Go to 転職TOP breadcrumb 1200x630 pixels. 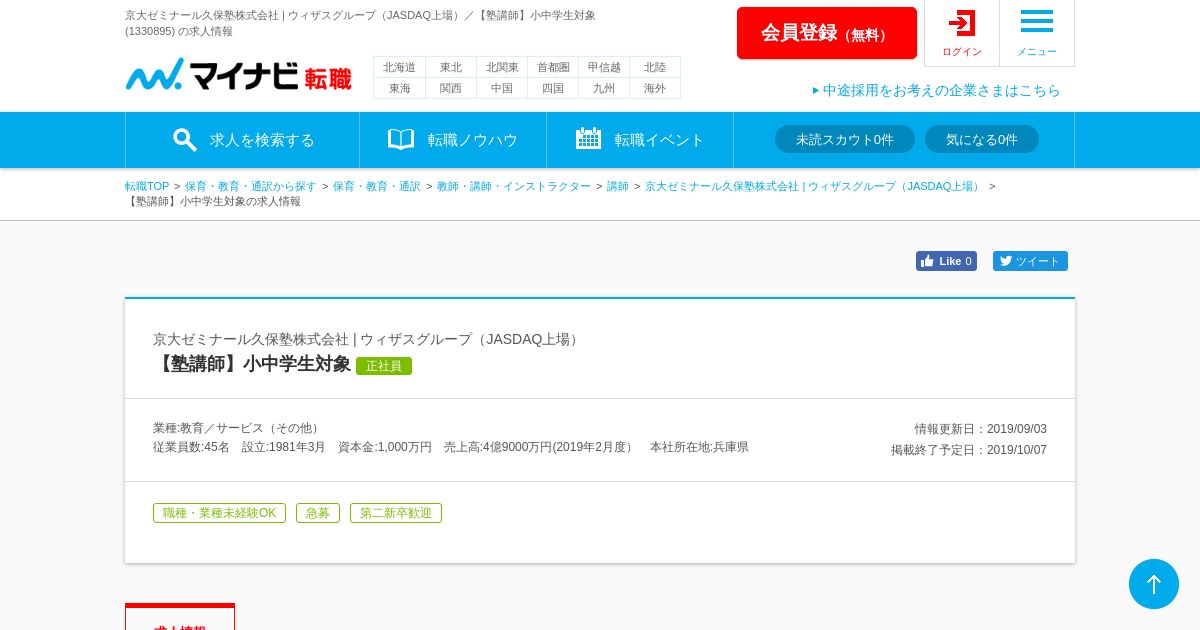tap(147, 186)
